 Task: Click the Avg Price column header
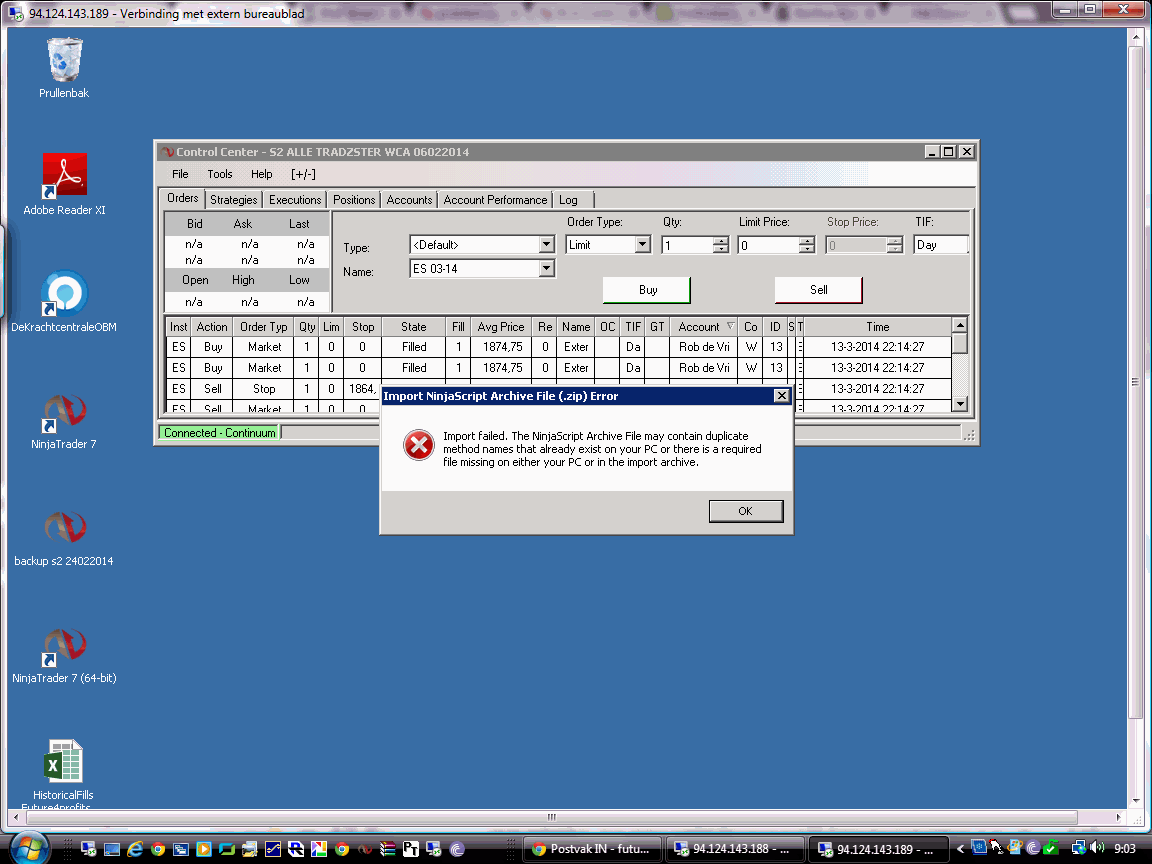click(x=501, y=326)
